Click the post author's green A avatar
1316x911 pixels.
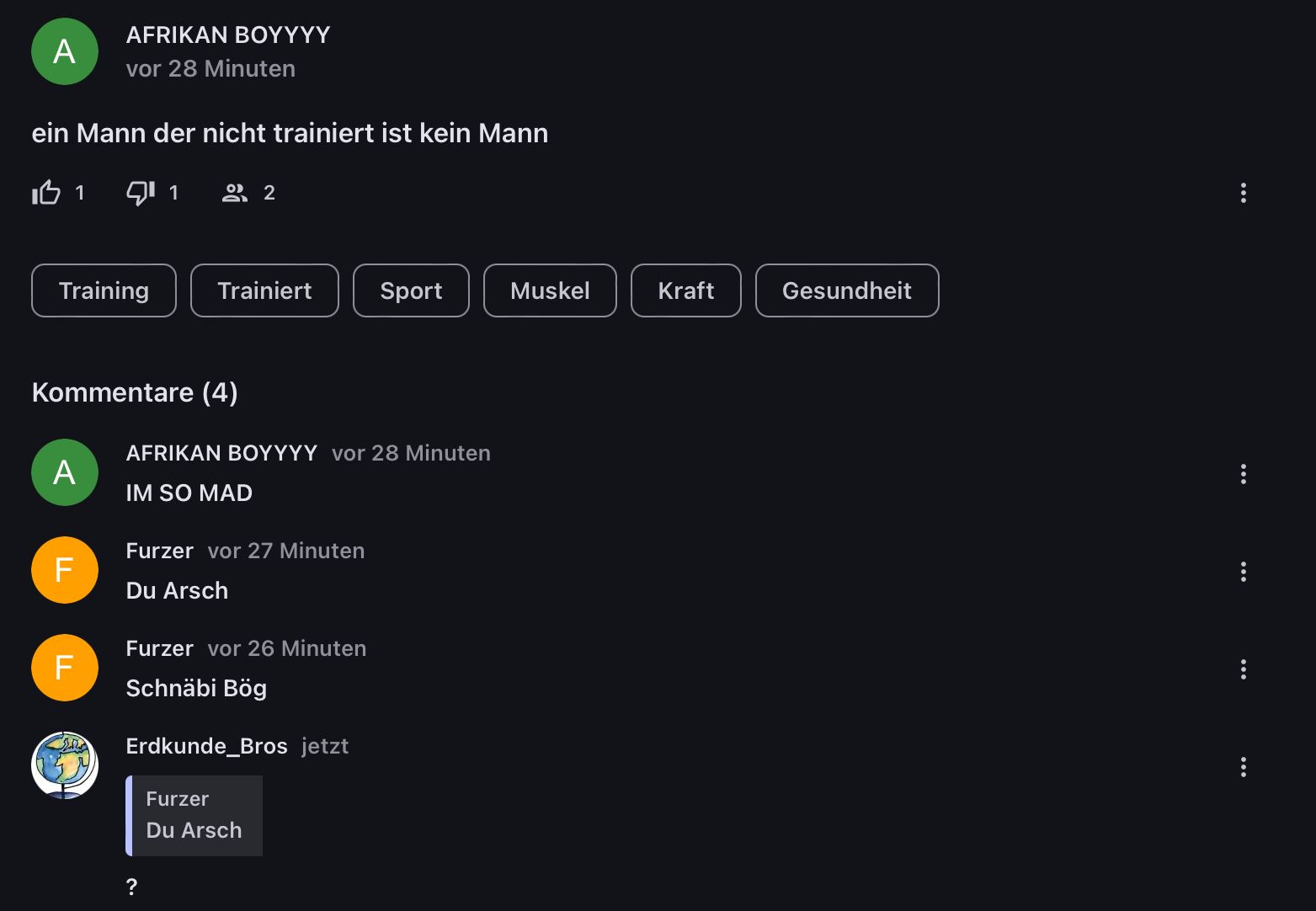point(65,51)
